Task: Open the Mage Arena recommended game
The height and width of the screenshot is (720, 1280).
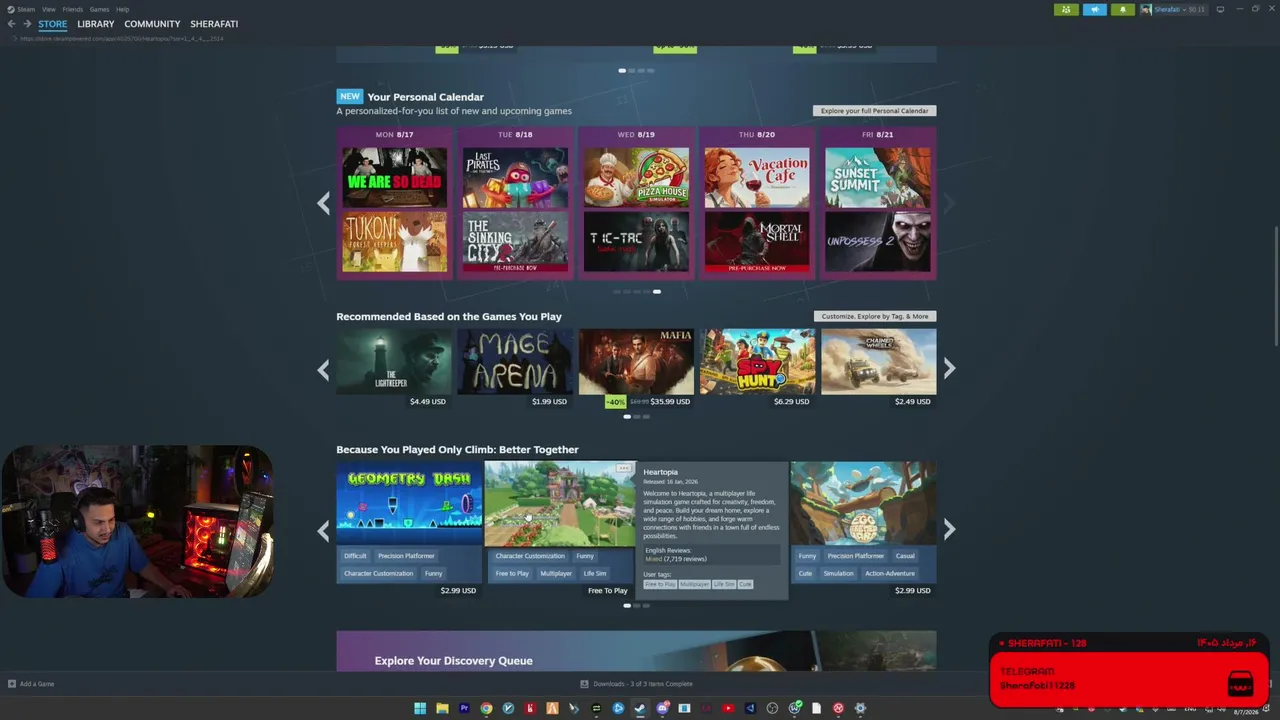Action: click(515, 362)
